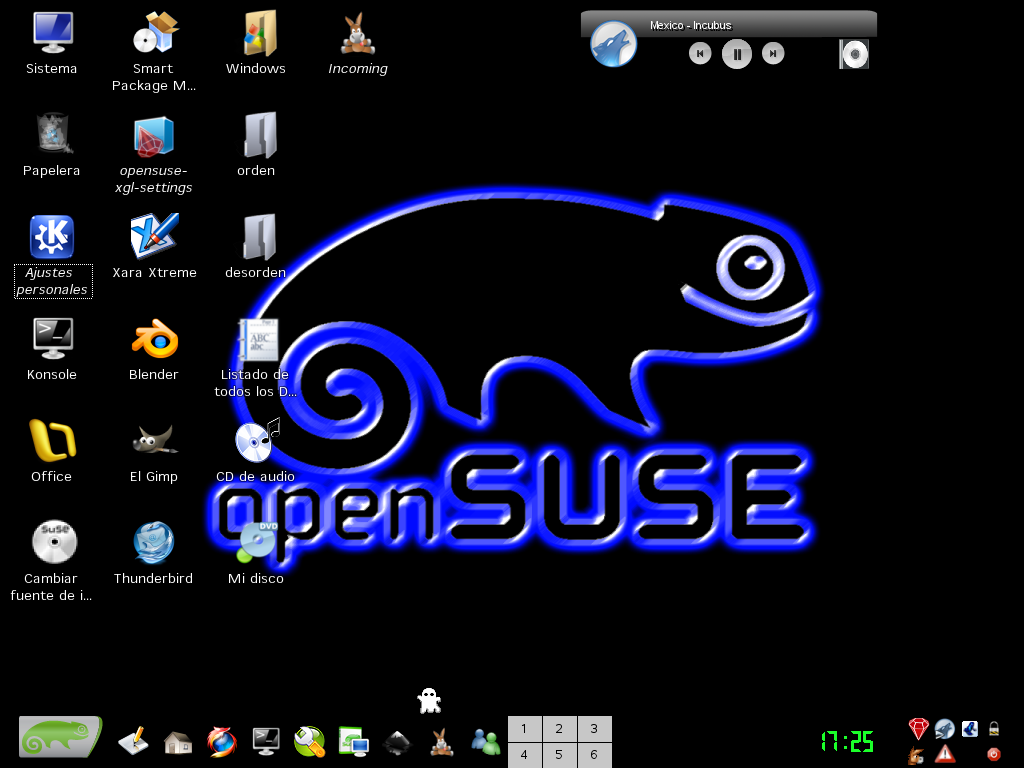Switch to virtual desktop 3
The height and width of the screenshot is (768, 1024).
pos(594,729)
